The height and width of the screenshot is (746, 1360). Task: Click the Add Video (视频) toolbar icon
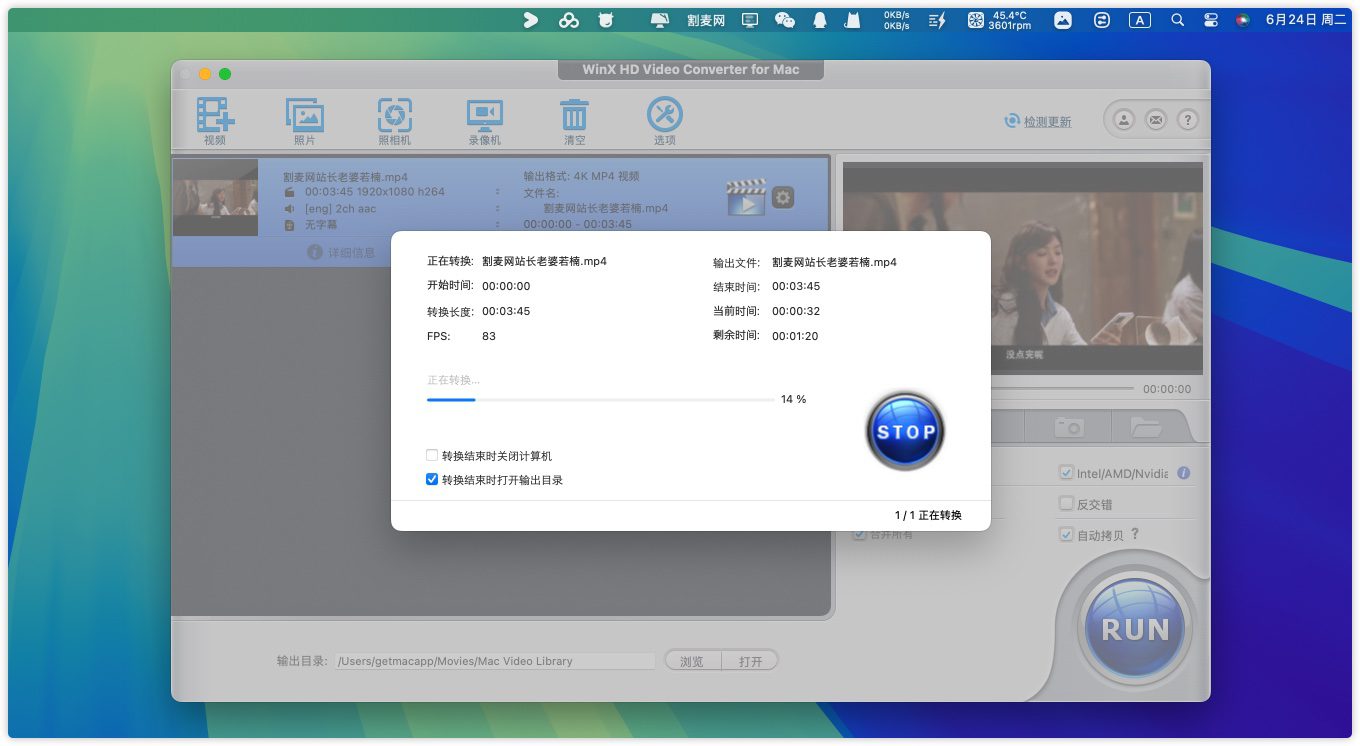215,117
